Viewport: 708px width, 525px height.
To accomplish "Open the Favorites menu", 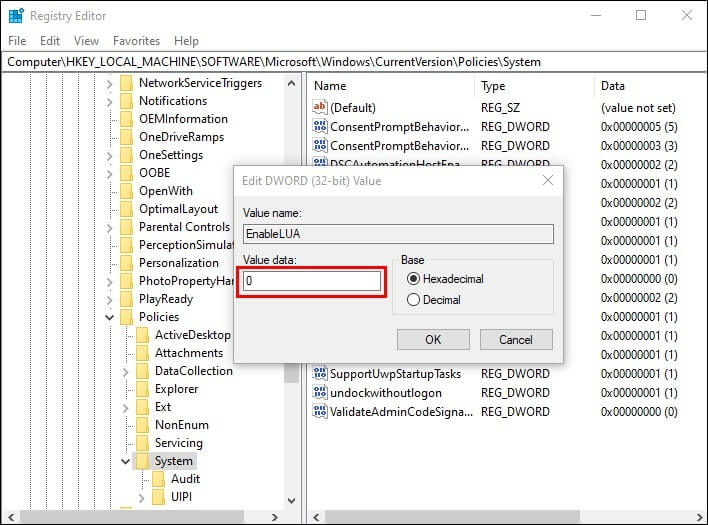I will (136, 41).
